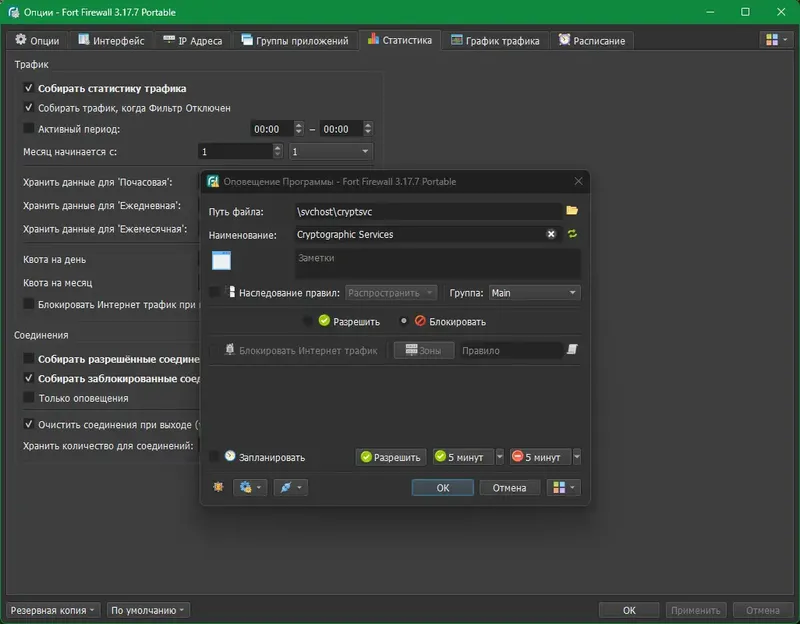800x624 pixels.
Task: Toggle Собирать статистику трафика checkbox
Action: pyautogui.click(x=29, y=88)
